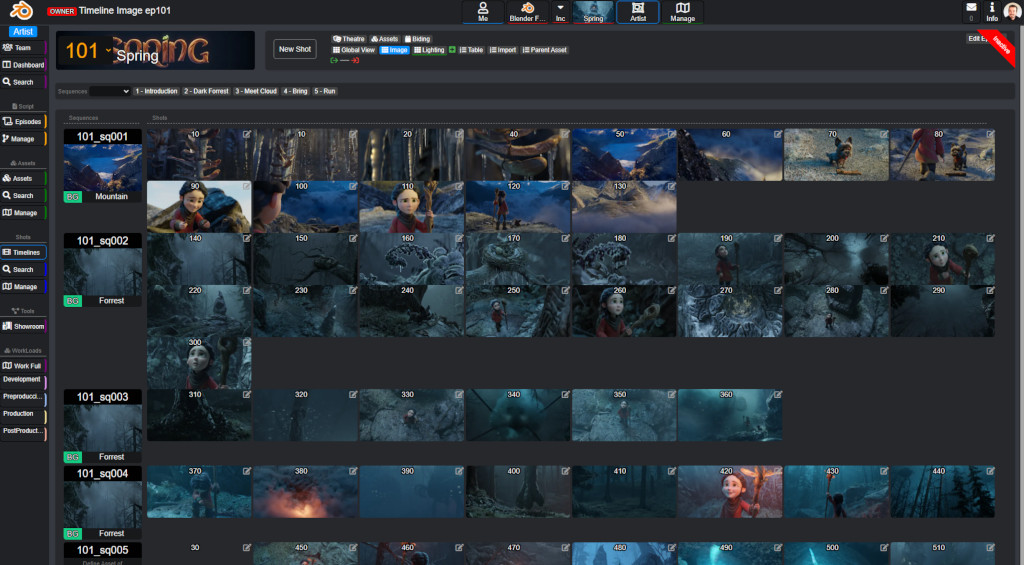Toggle the BG badge on 101_sq002 Forrest
Screen dimensions: 1024x565
tap(72, 301)
